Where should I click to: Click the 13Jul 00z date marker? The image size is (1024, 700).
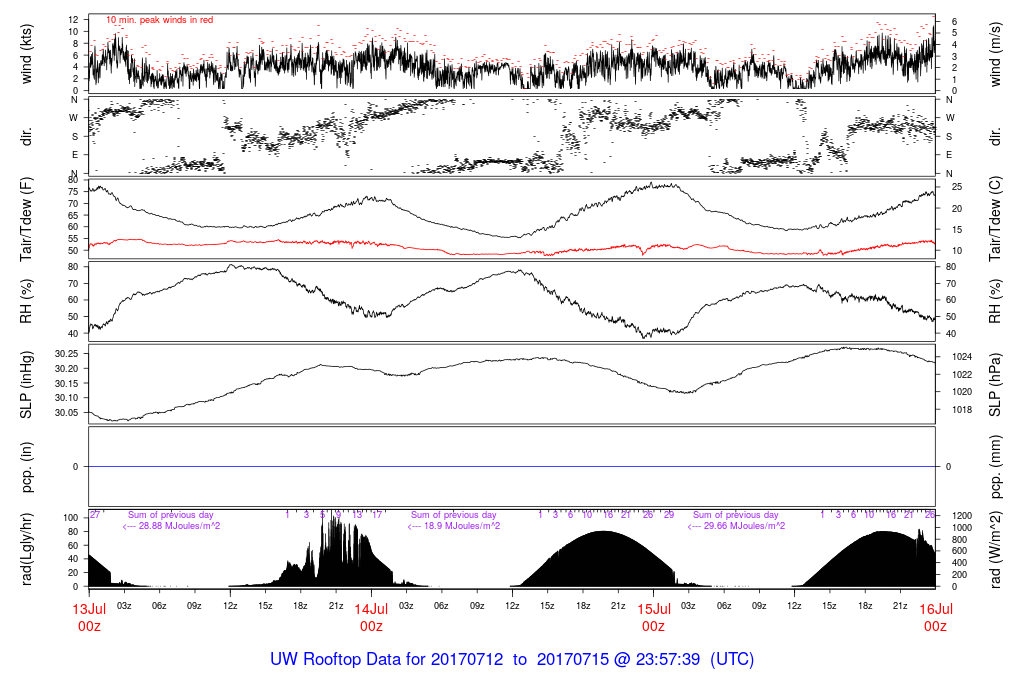tap(89, 617)
